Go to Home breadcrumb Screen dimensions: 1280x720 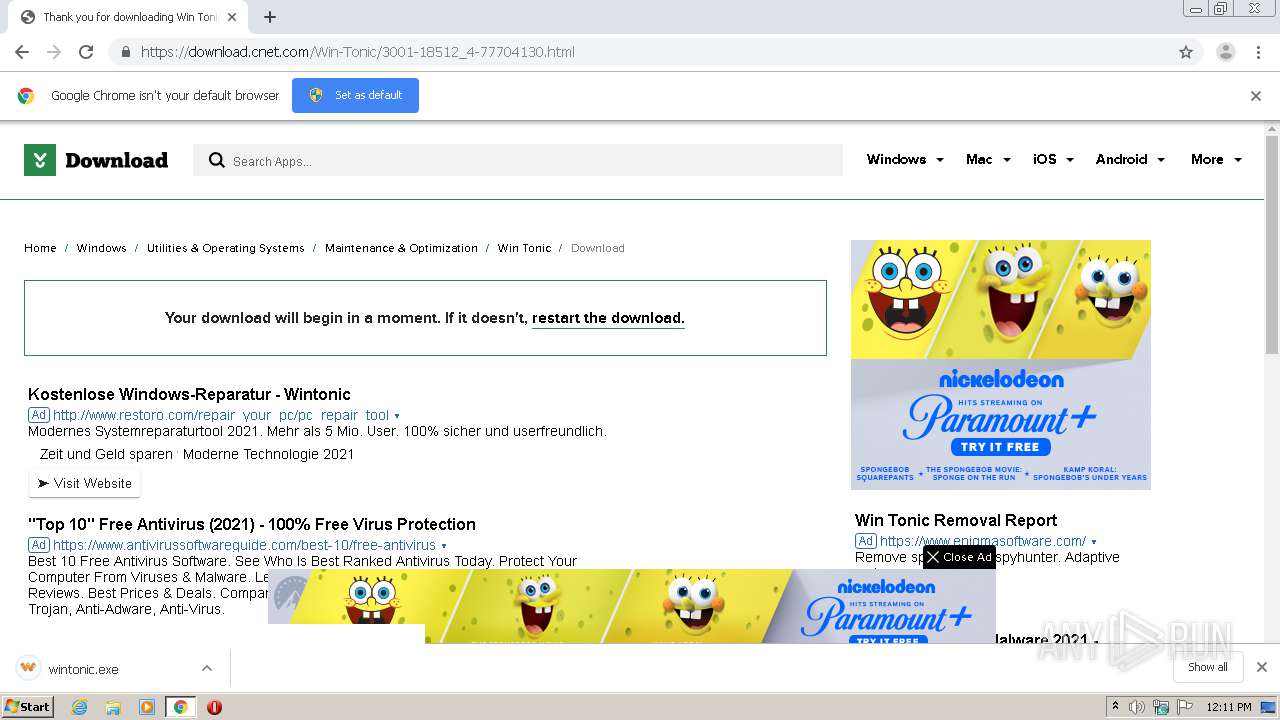40,248
